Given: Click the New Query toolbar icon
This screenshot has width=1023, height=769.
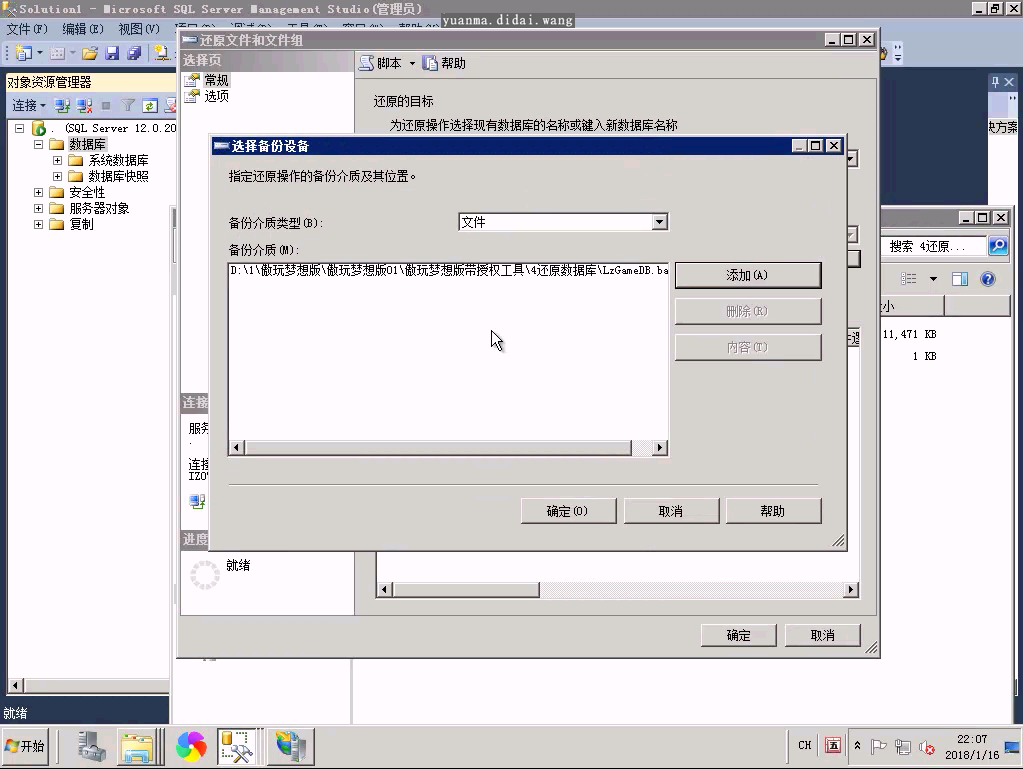Looking at the screenshot, I should coord(161,53).
